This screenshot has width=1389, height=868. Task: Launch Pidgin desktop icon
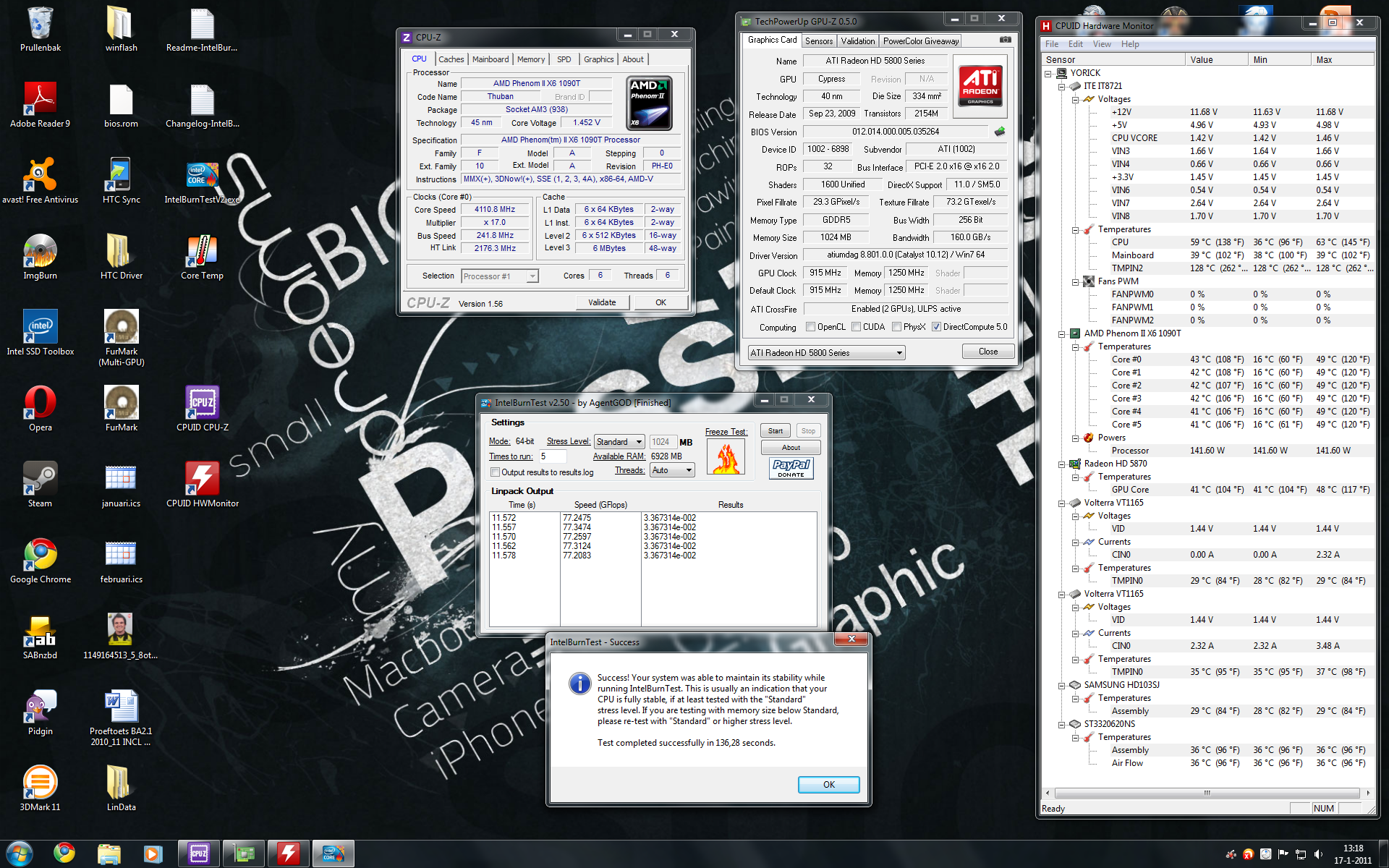point(40,712)
